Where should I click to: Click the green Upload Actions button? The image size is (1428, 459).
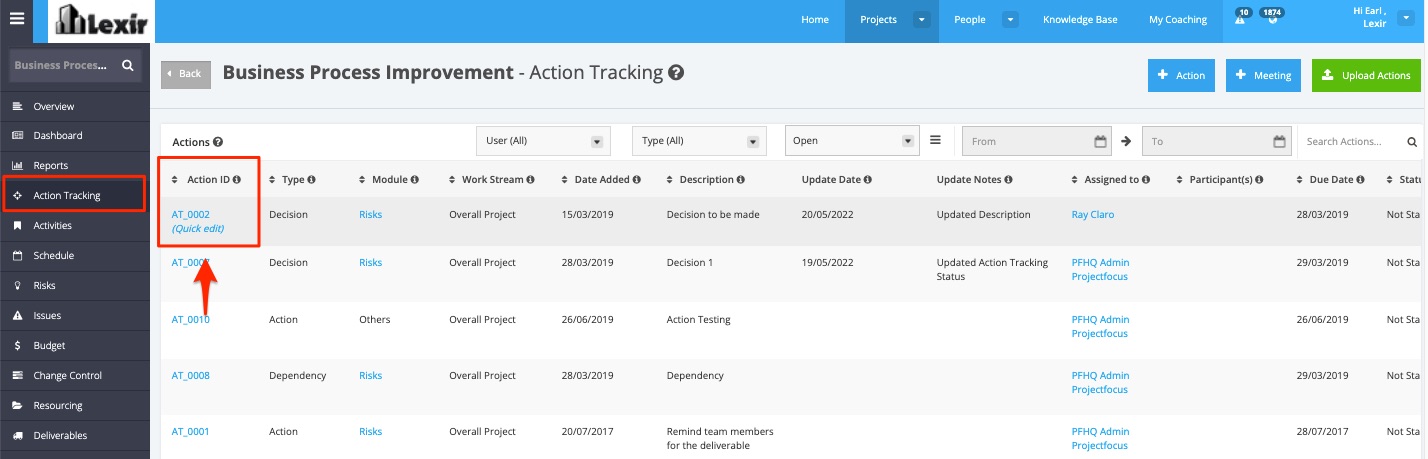coord(1366,75)
